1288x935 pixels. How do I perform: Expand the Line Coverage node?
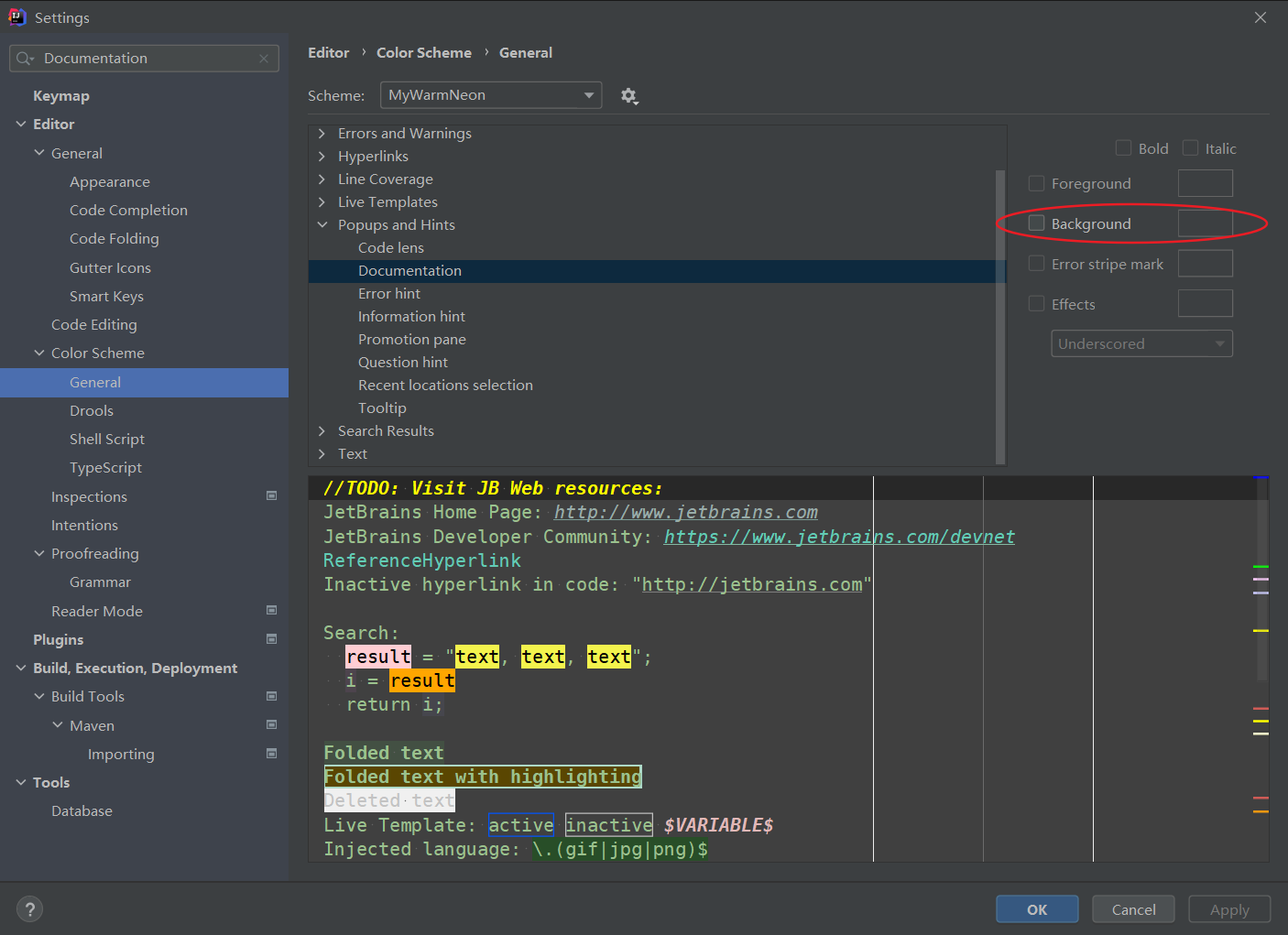322,179
